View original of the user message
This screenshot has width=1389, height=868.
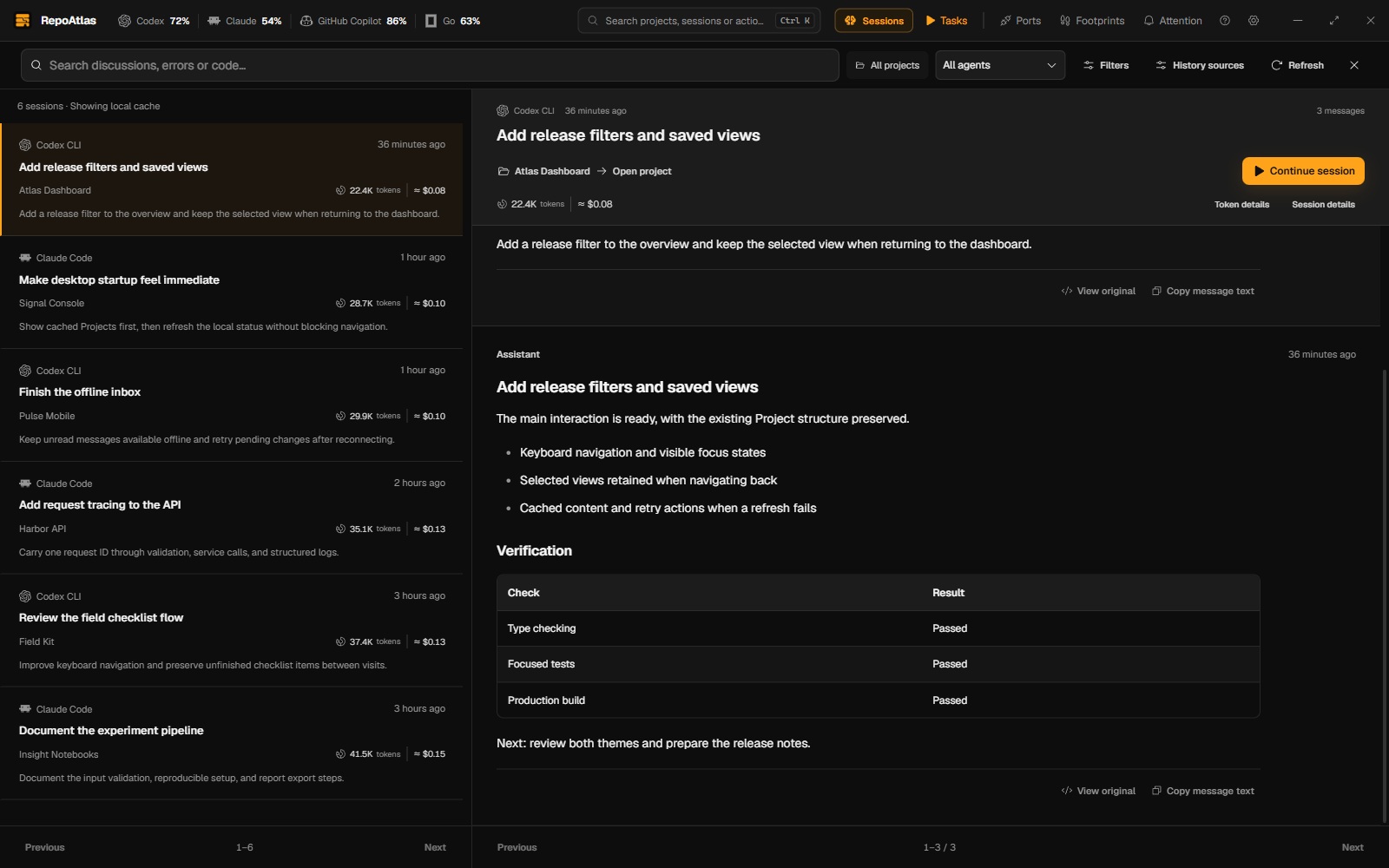1098,292
